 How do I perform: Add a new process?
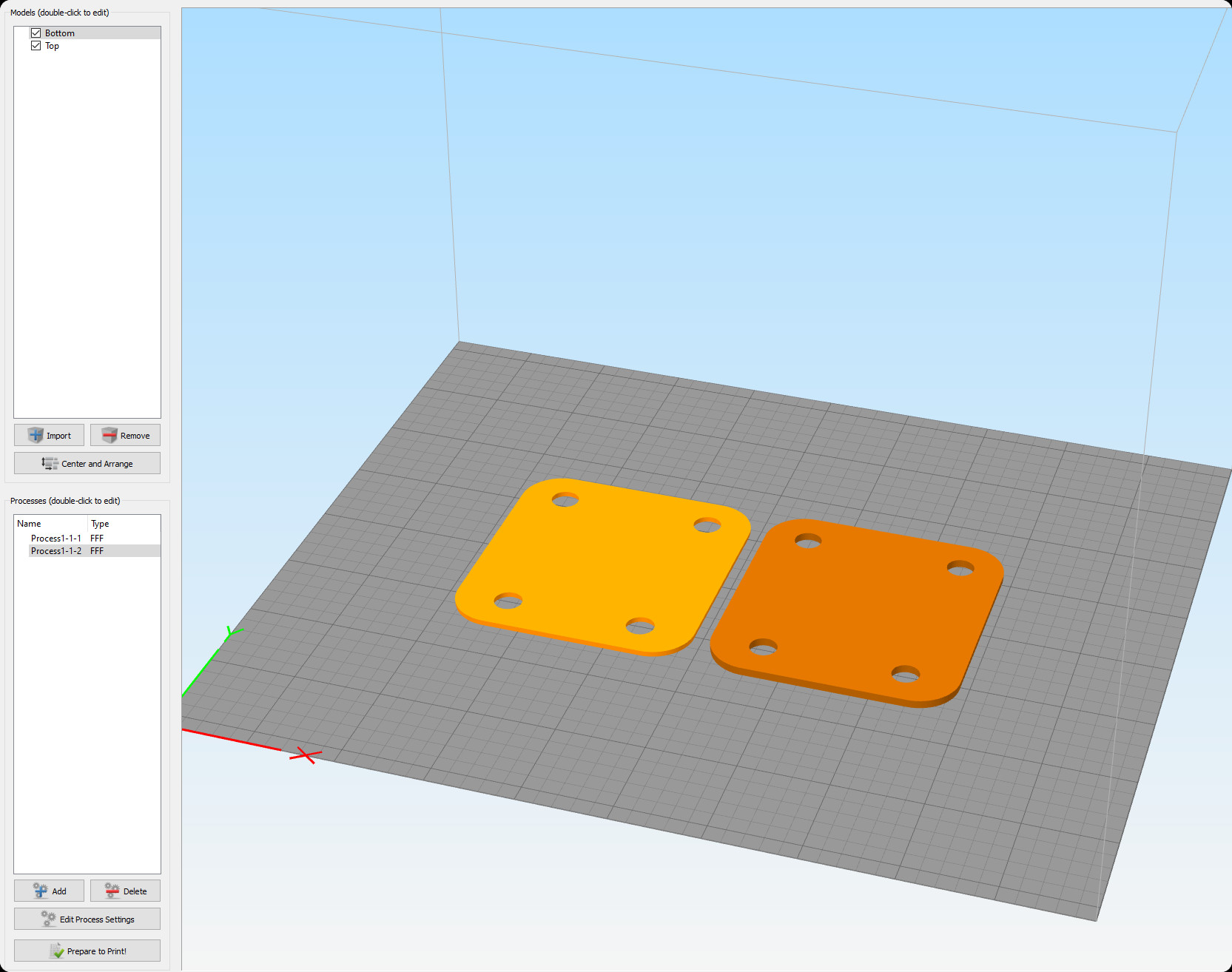pos(49,891)
